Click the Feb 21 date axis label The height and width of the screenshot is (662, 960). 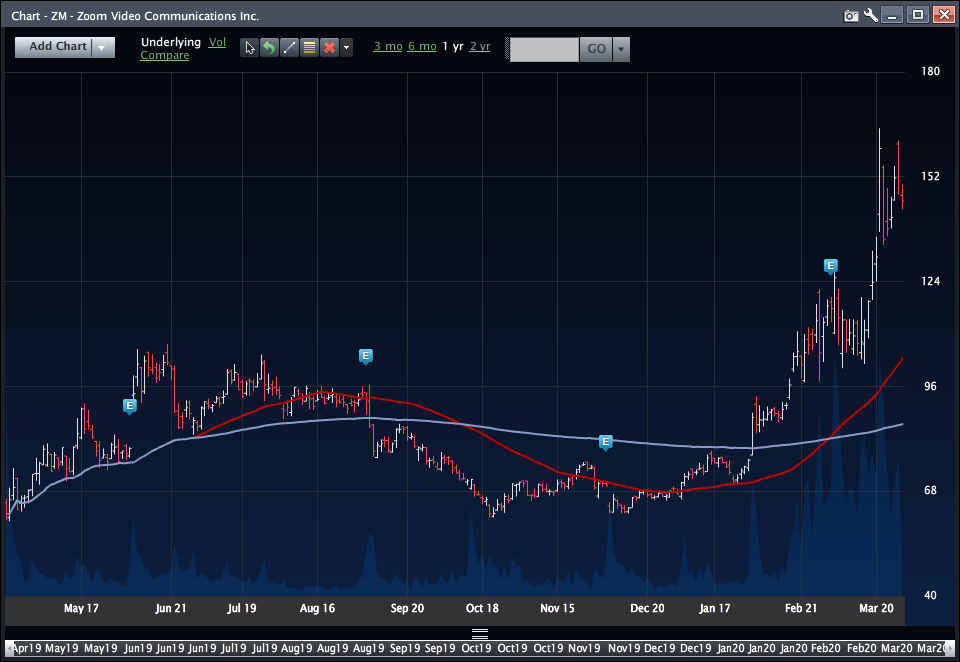point(801,608)
